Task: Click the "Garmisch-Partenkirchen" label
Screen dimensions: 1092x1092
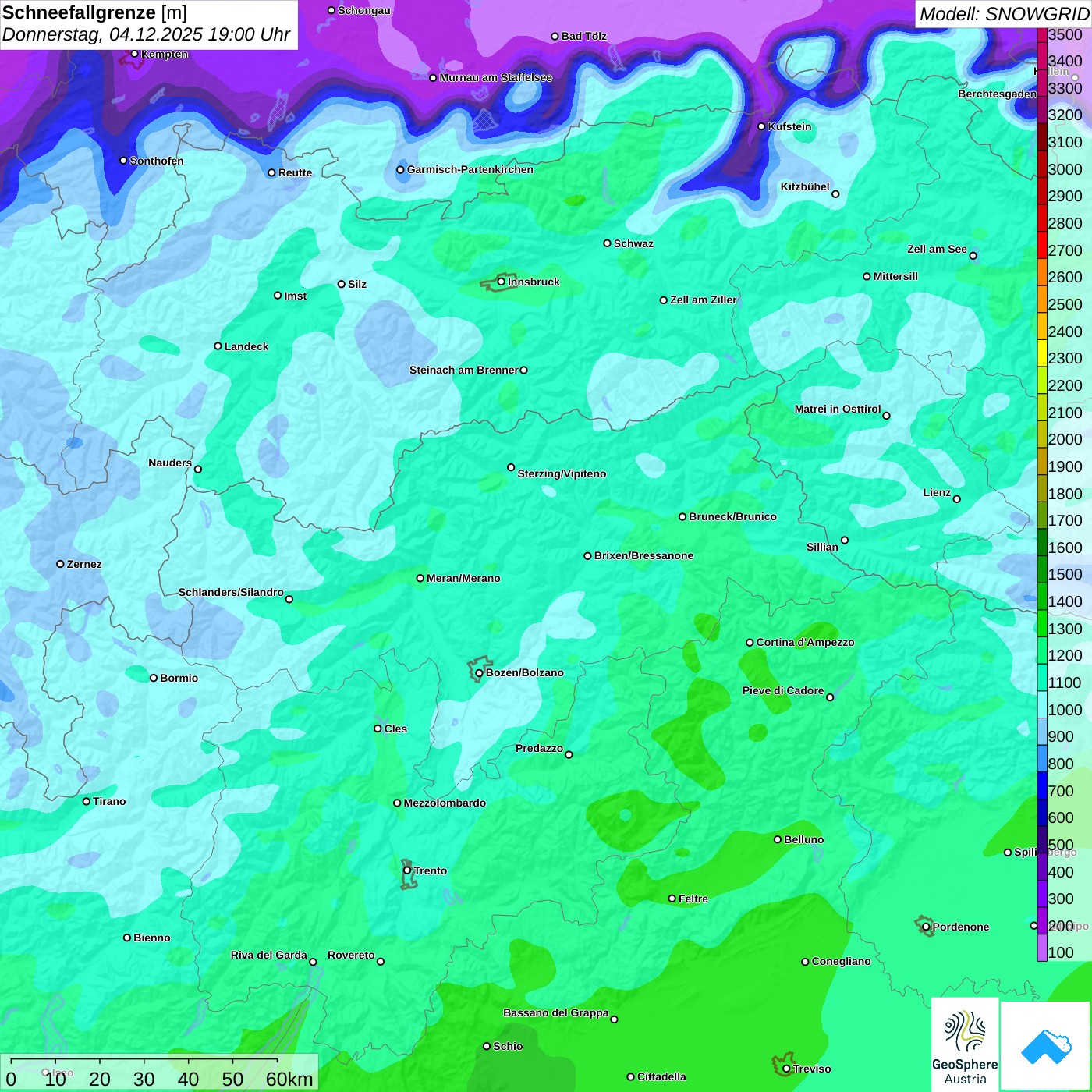Action: pos(470,169)
